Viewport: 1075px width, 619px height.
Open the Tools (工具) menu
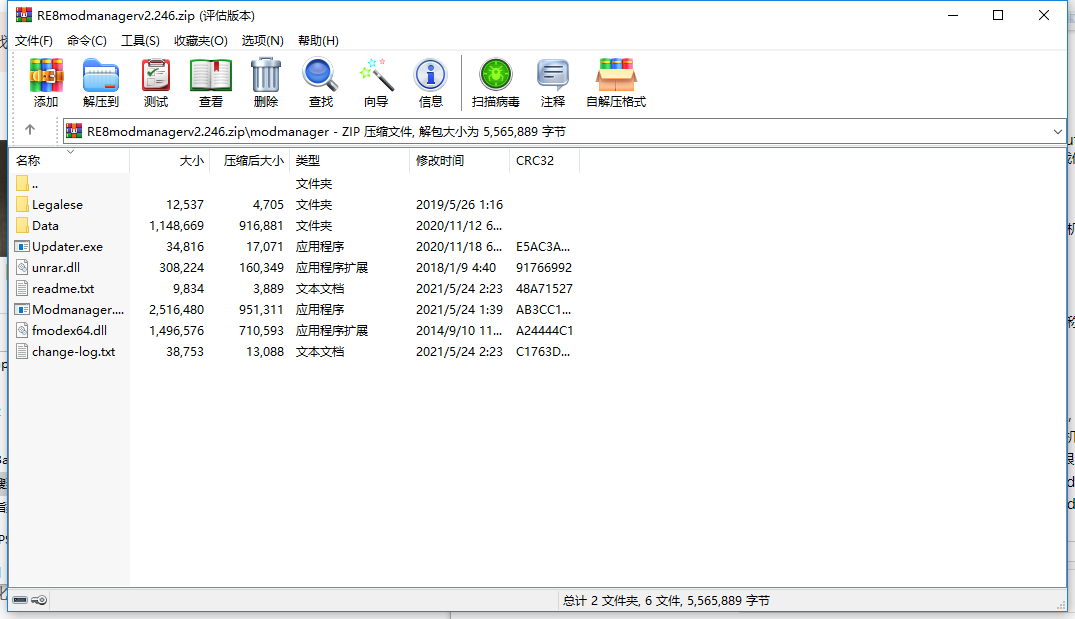(x=141, y=40)
